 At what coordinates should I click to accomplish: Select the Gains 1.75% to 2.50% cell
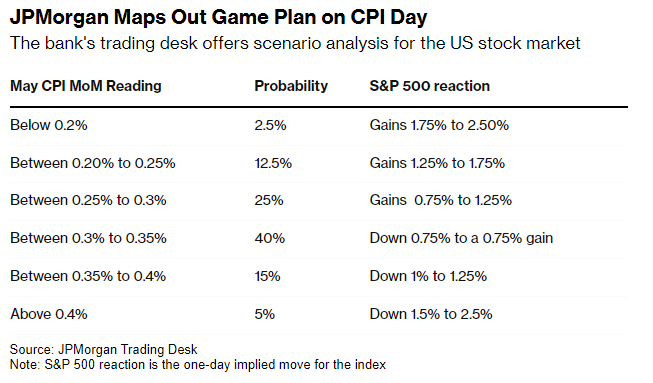(439, 125)
